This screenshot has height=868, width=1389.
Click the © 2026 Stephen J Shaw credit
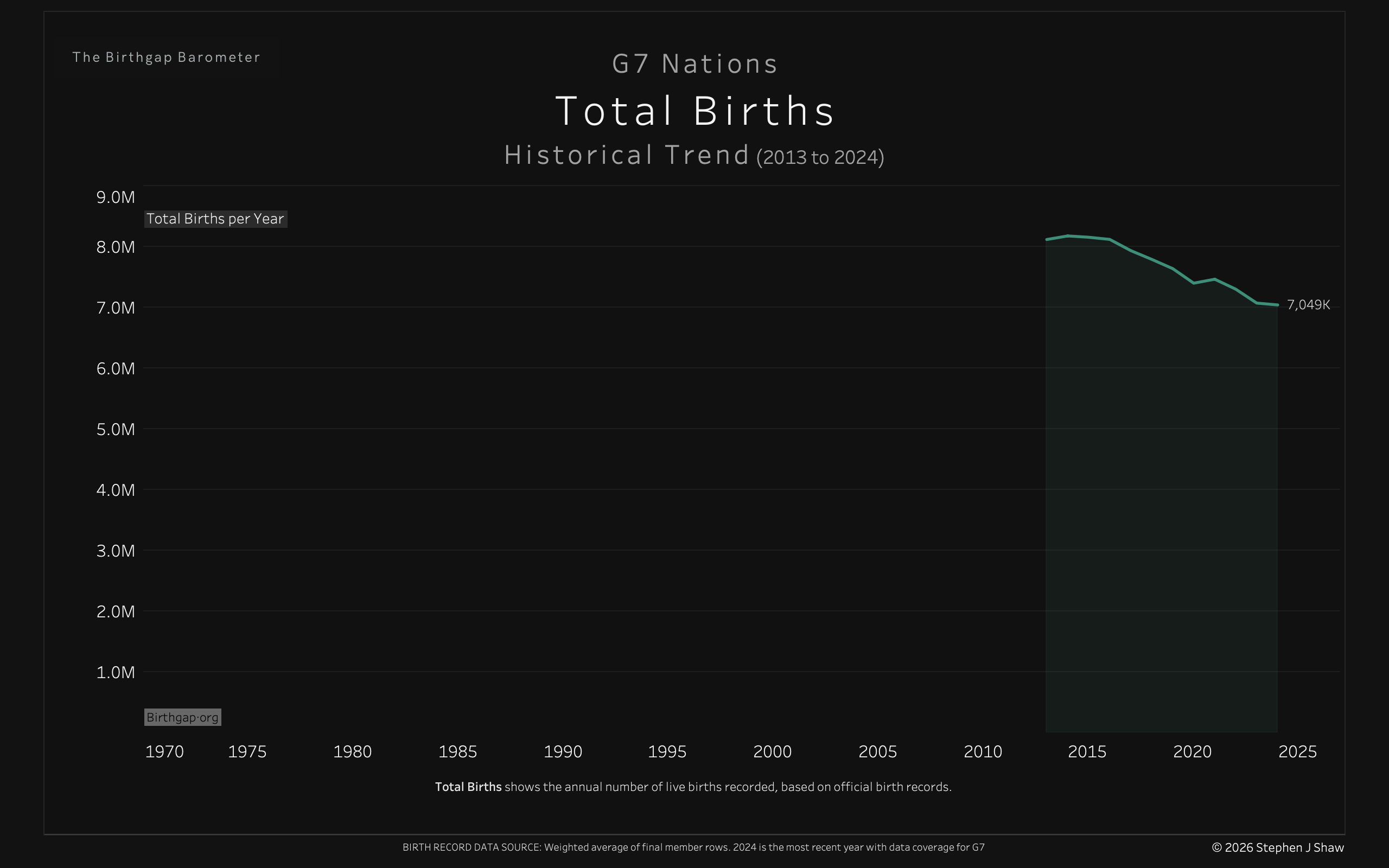point(1278,847)
